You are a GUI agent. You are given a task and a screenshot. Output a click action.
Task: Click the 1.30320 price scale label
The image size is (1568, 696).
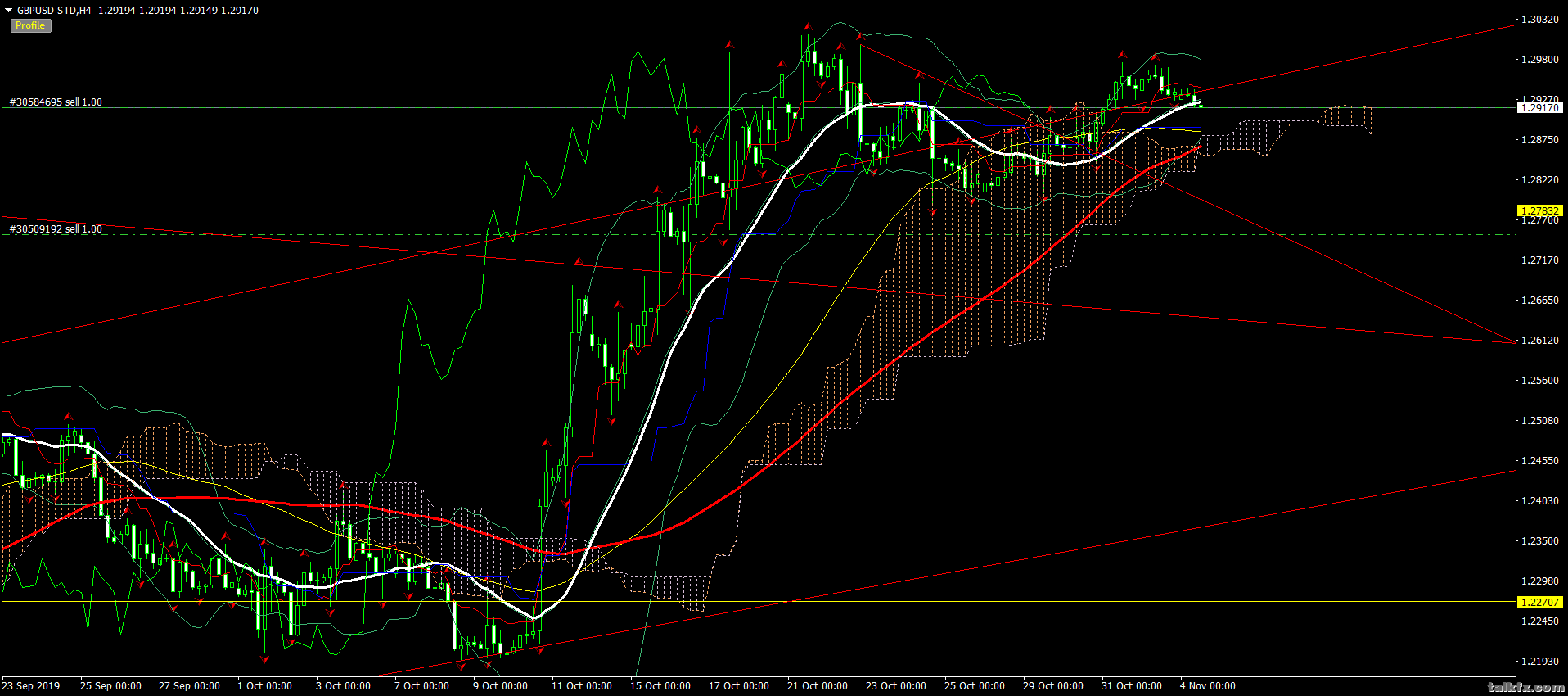pyautogui.click(x=1539, y=19)
